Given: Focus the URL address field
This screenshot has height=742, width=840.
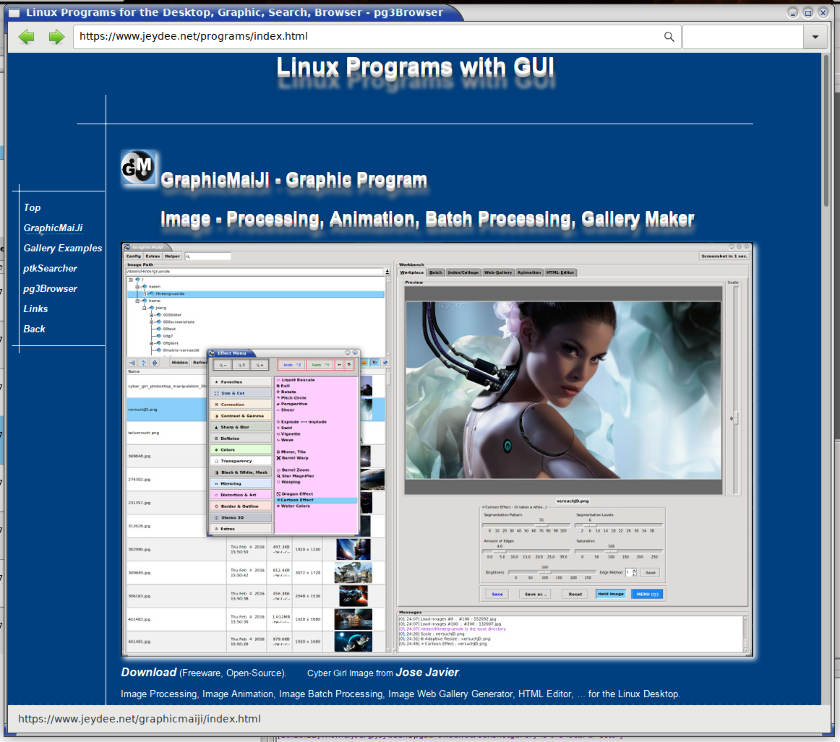Looking at the screenshot, I should tap(377, 36).
